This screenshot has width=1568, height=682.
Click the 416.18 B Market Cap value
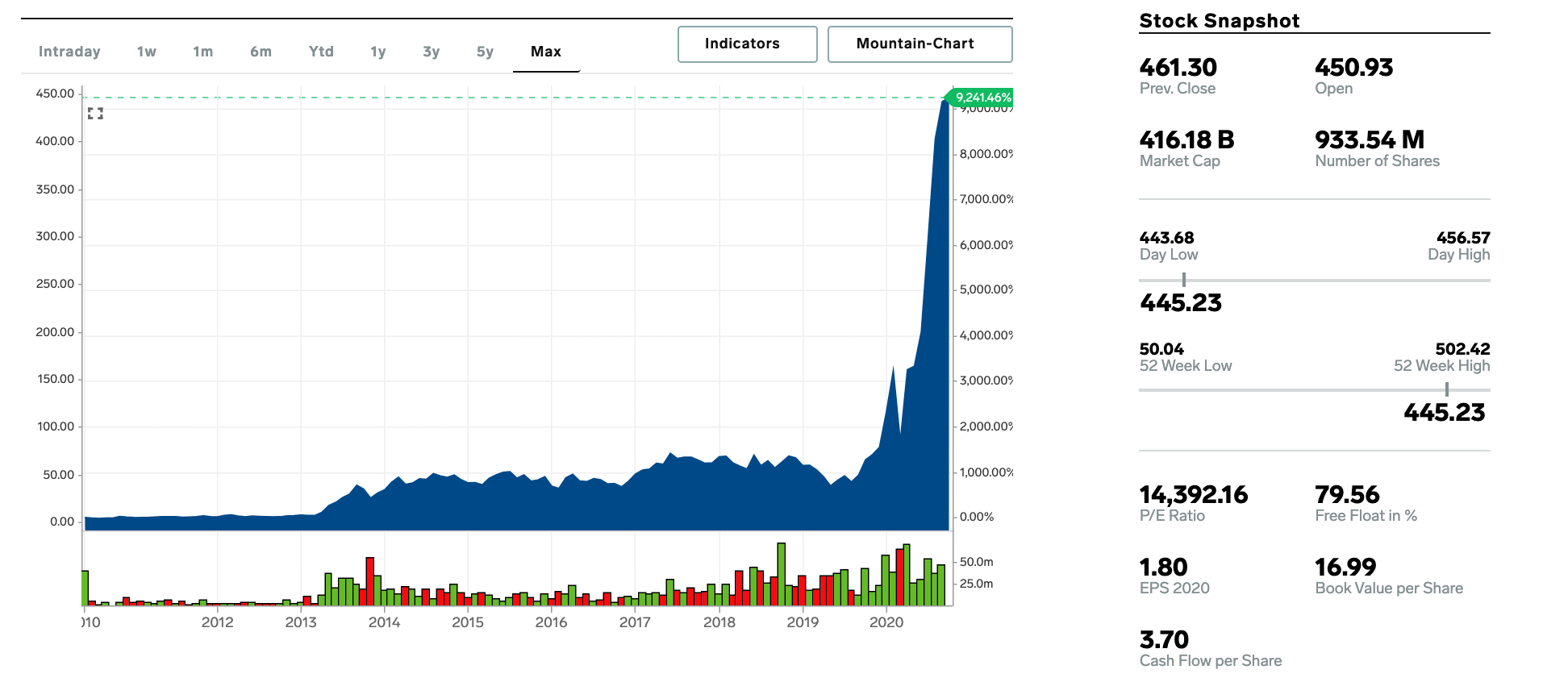point(1187,140)
